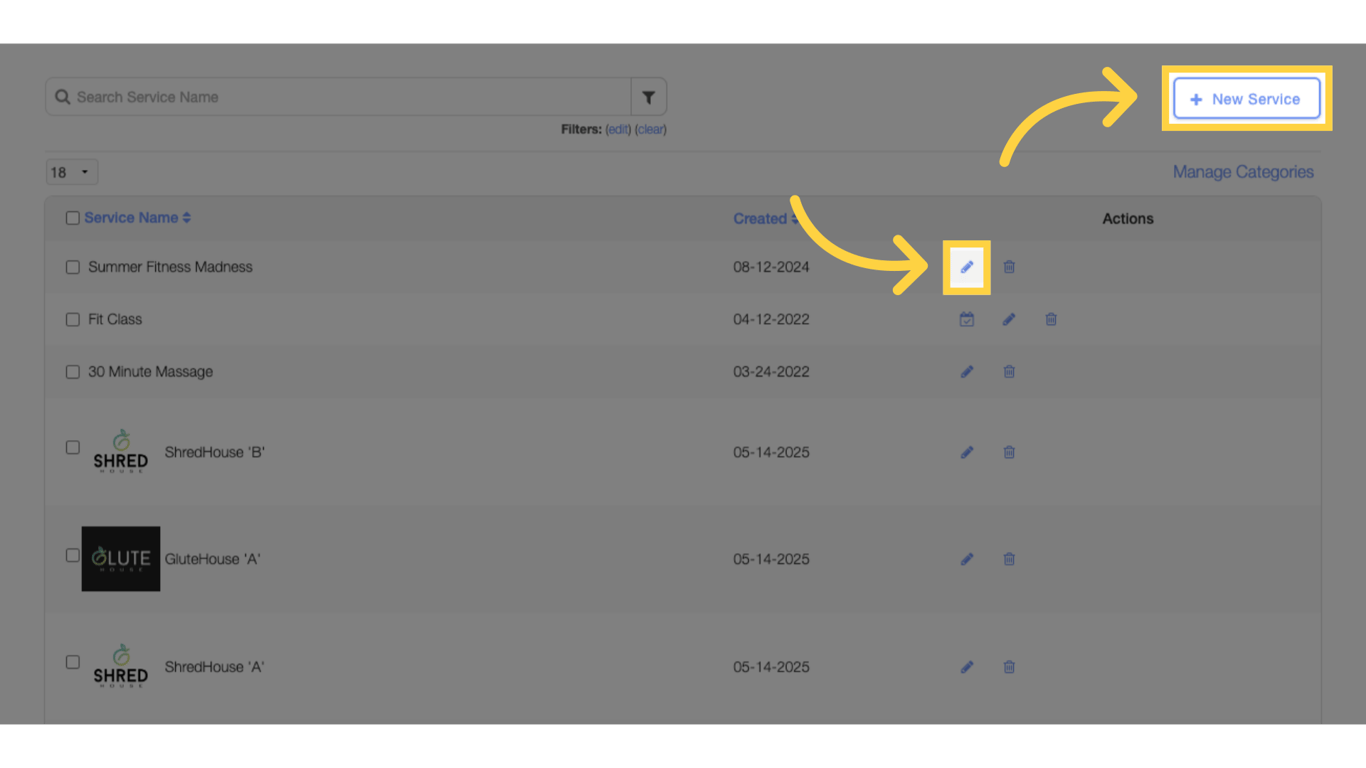Delete the ShredHouse 'A' service

click(1008, 667)
